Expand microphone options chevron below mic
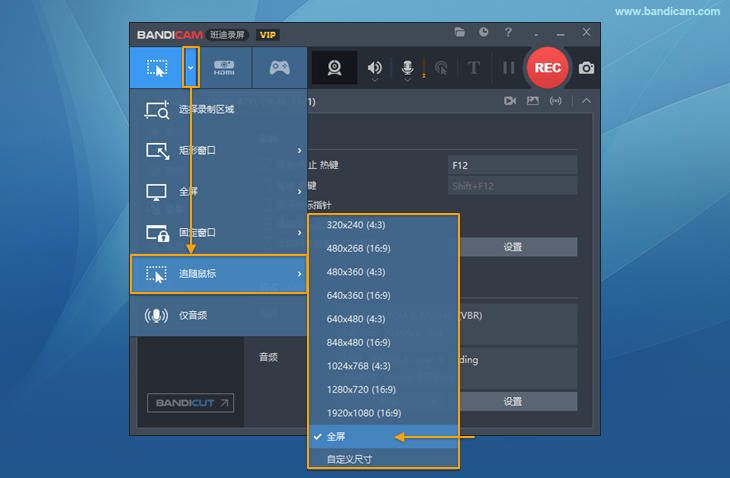730x478 pixels. [407, 80]
